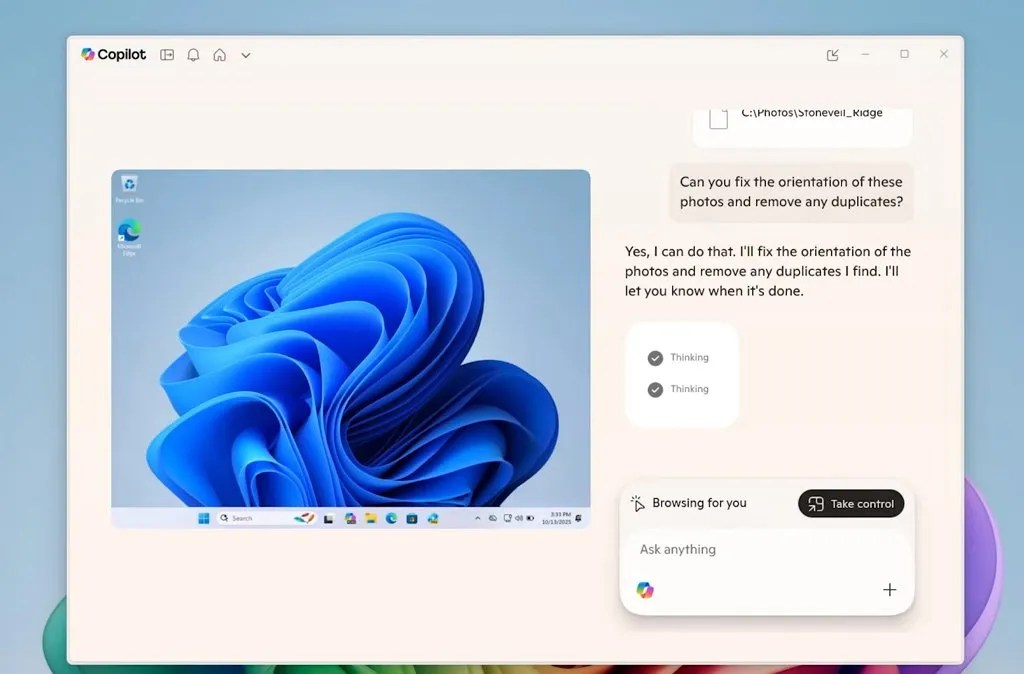
Task: Maximize the Copilot window
Action: (904, 54)
